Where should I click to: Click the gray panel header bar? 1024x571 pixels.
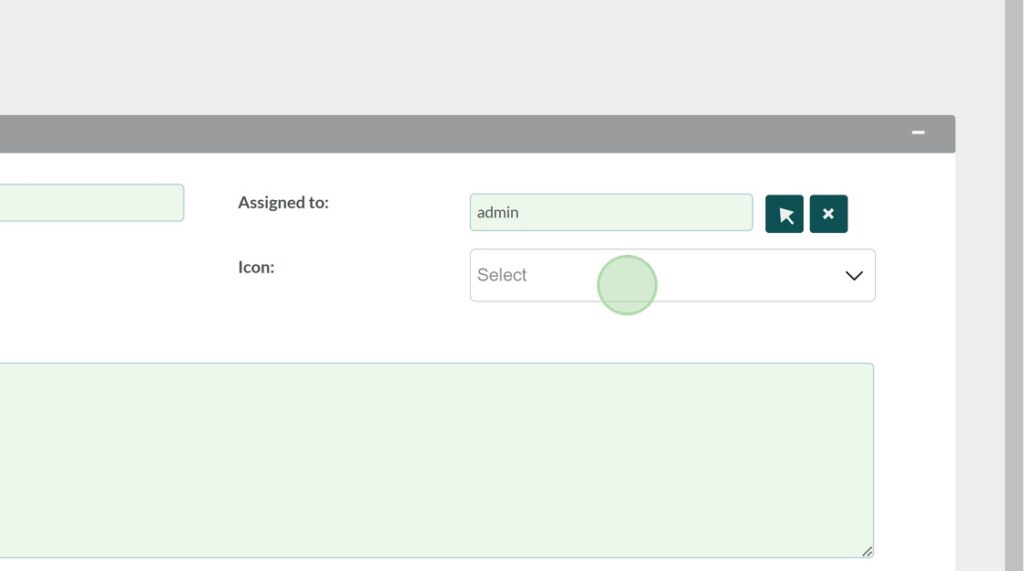pyautogui.click(x=450, y=134)
